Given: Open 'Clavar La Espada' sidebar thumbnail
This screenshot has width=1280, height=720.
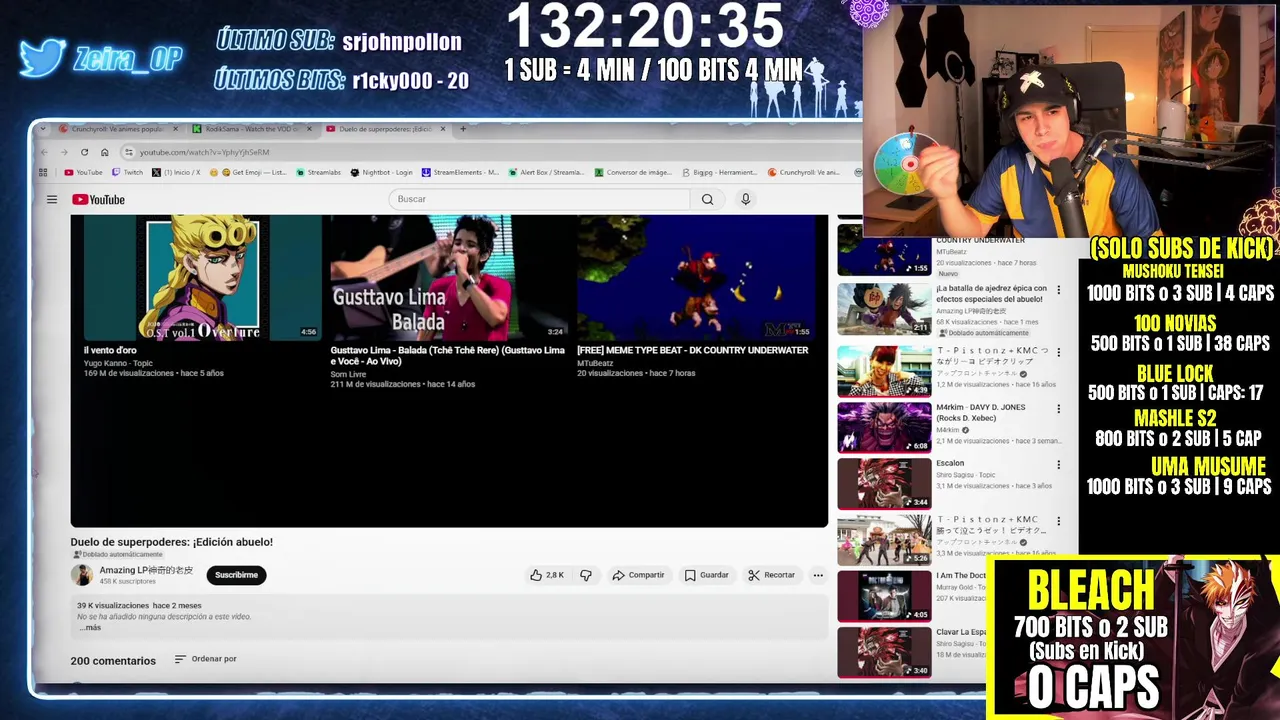Looking at the screenshot, I should [884, 652].
